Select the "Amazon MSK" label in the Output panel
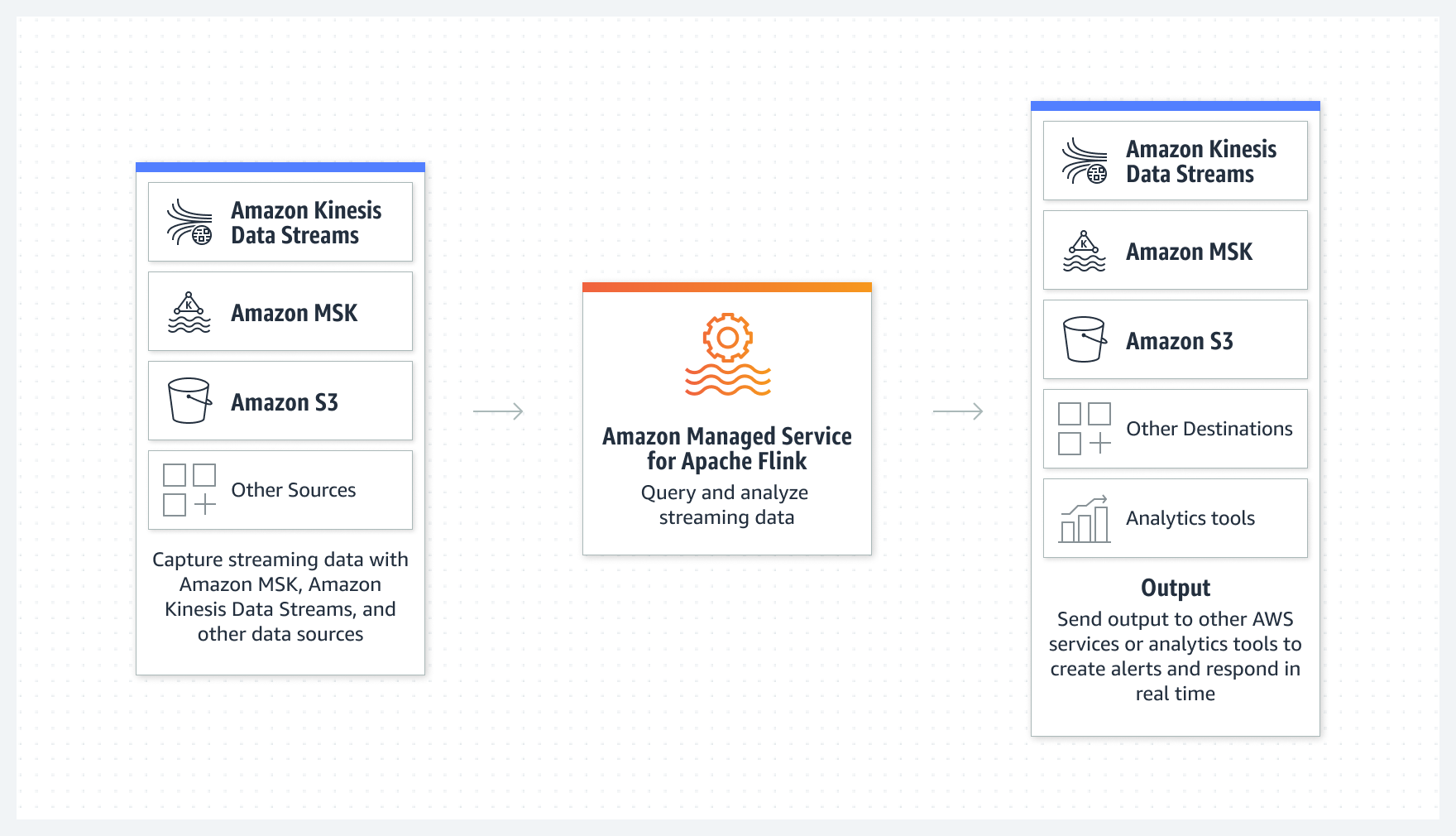1456x836 pixels. (1190, 252)
